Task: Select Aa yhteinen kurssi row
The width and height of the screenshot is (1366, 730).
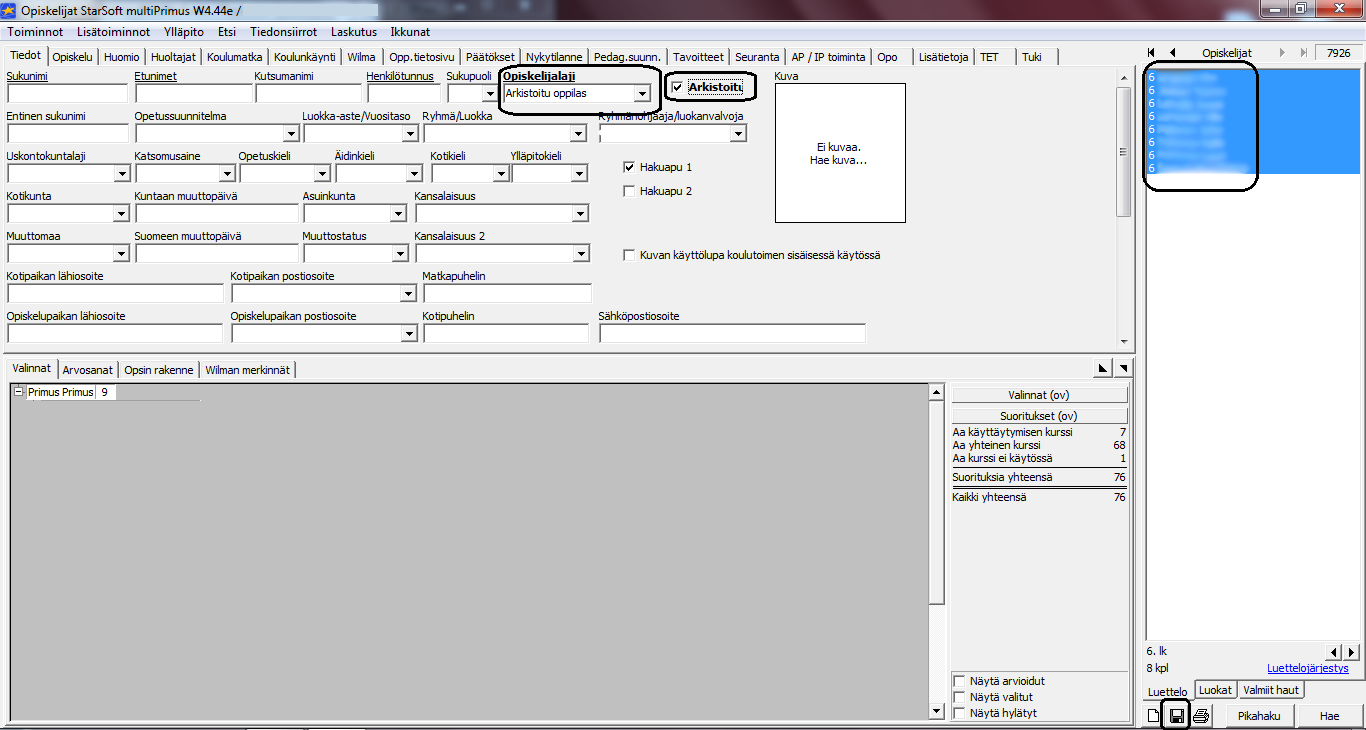Action: pyautogui.click(x=1039, y=445)
